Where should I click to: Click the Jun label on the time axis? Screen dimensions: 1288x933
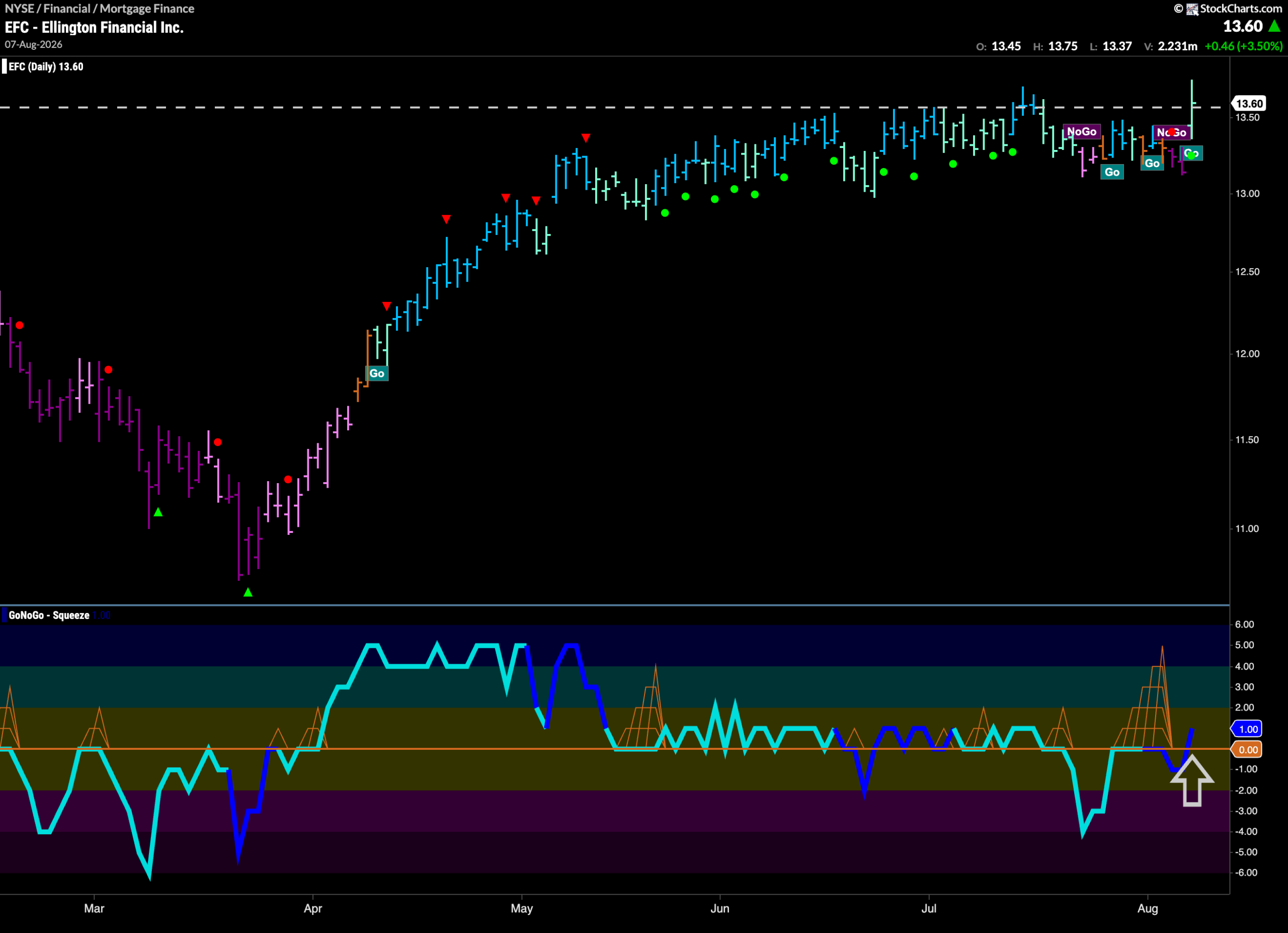pyautogui.click(x=720, y=908)
